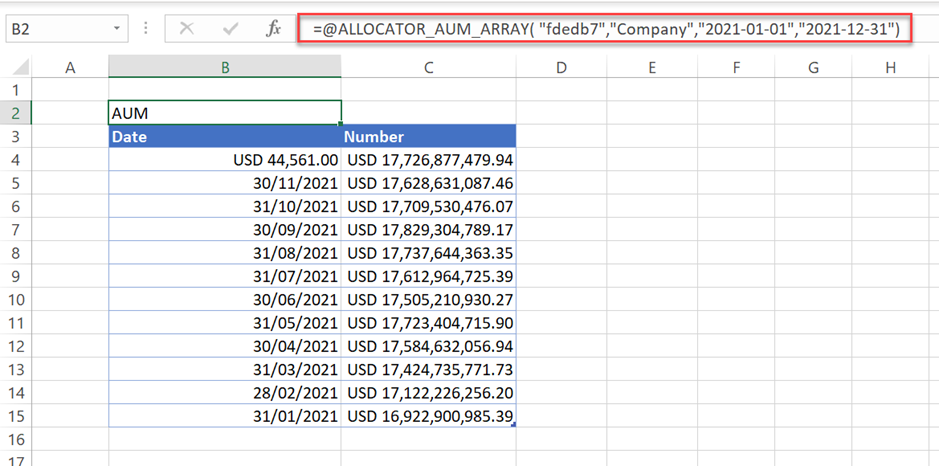Select column B header
The height and width of the screenshot is (466, 939).
click(x=224, y=67)
